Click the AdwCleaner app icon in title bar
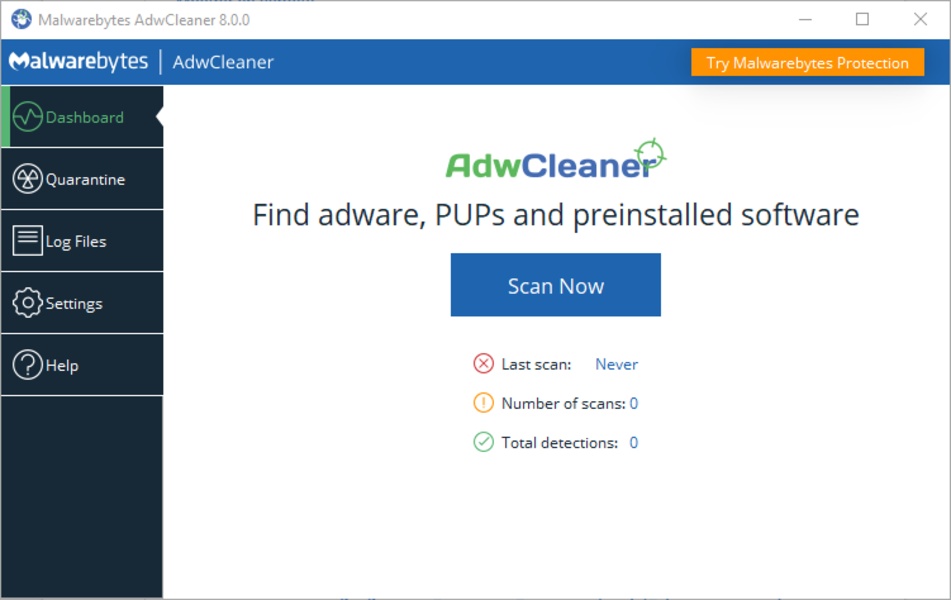This screenshot has height=600, width=951. click(x=21, y=19)
